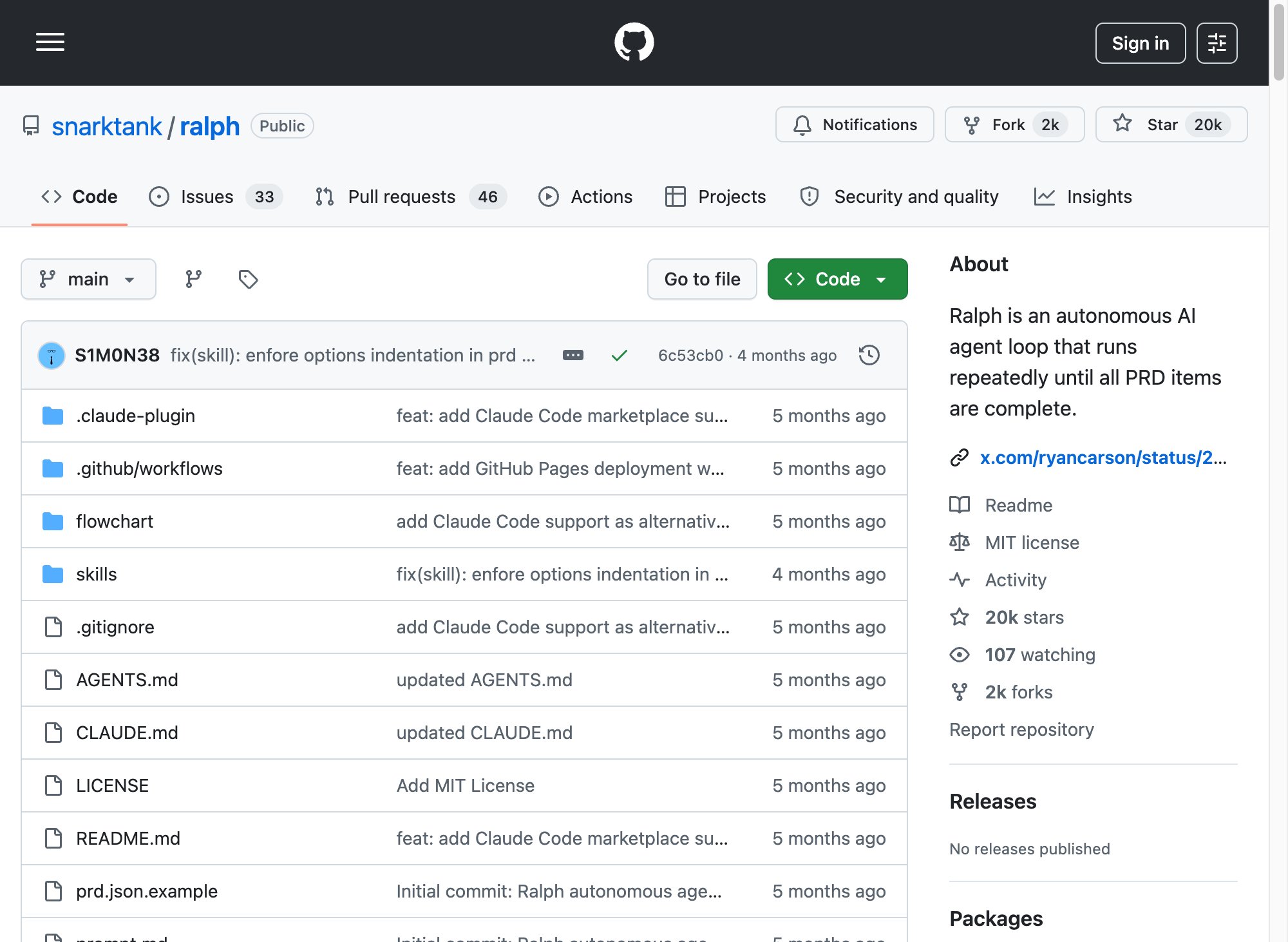This screenshot has width=1288, height=942.
Task: View the green check status
Action: [620, 355]
